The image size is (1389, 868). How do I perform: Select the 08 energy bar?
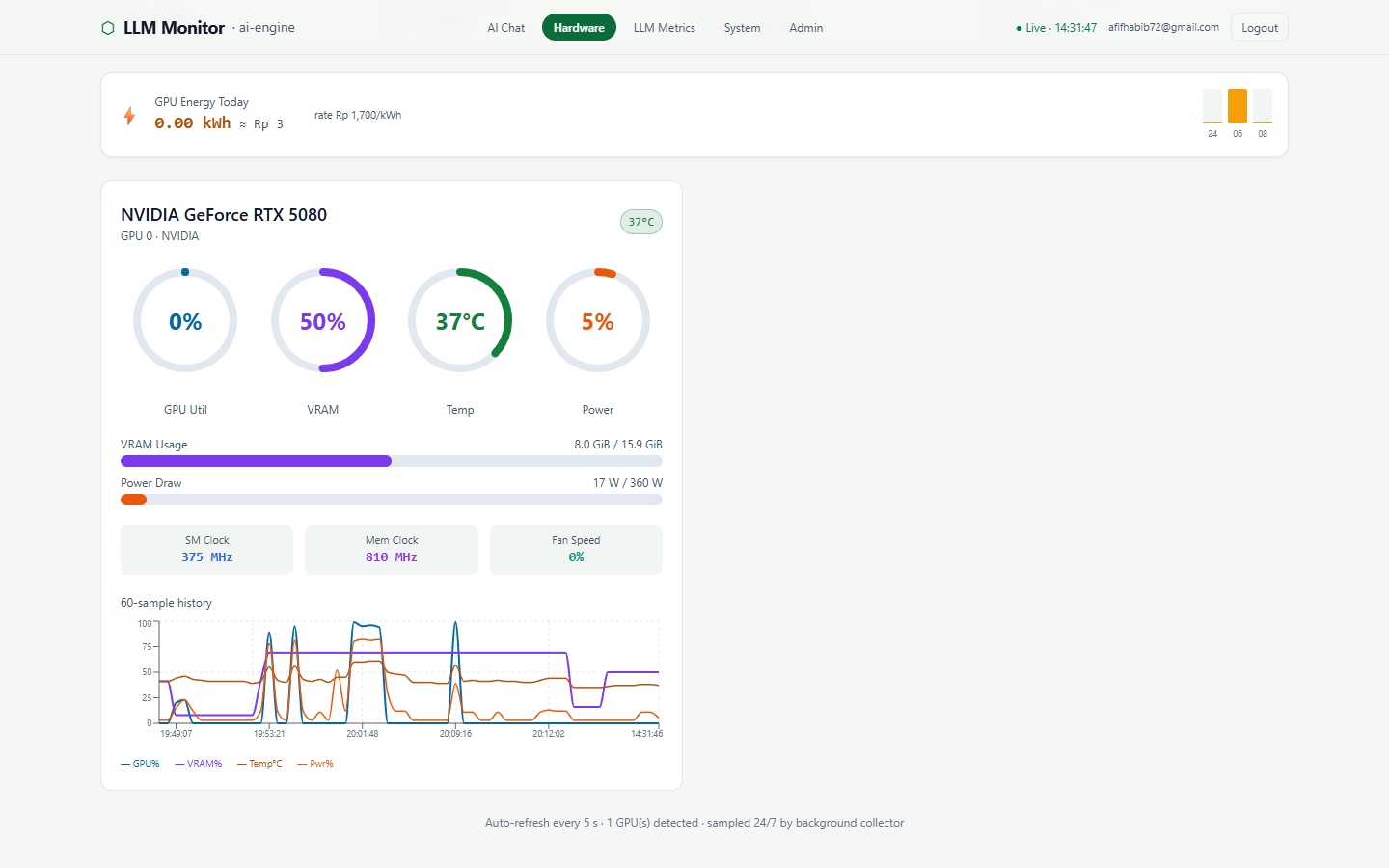point(1263,106)
